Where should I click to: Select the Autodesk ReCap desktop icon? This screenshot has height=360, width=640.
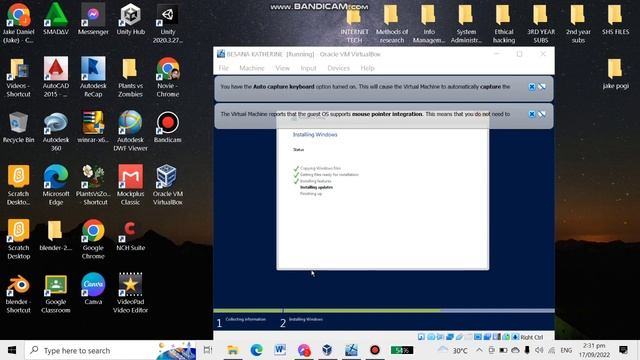click(x=93, y=77)
